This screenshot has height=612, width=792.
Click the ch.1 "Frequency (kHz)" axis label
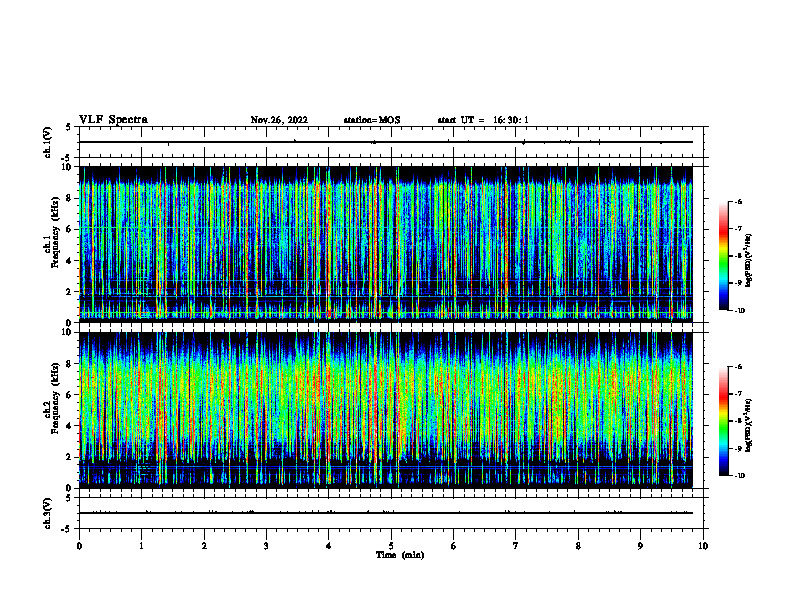point(55,232)
